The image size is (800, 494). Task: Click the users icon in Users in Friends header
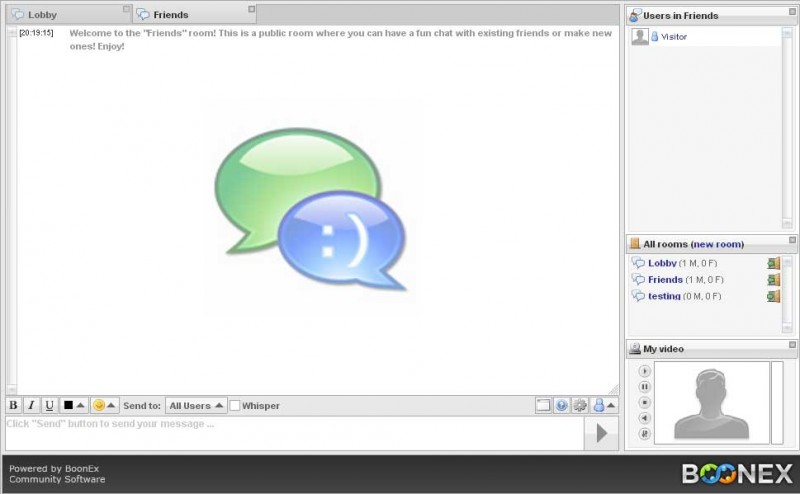point(635,15)
